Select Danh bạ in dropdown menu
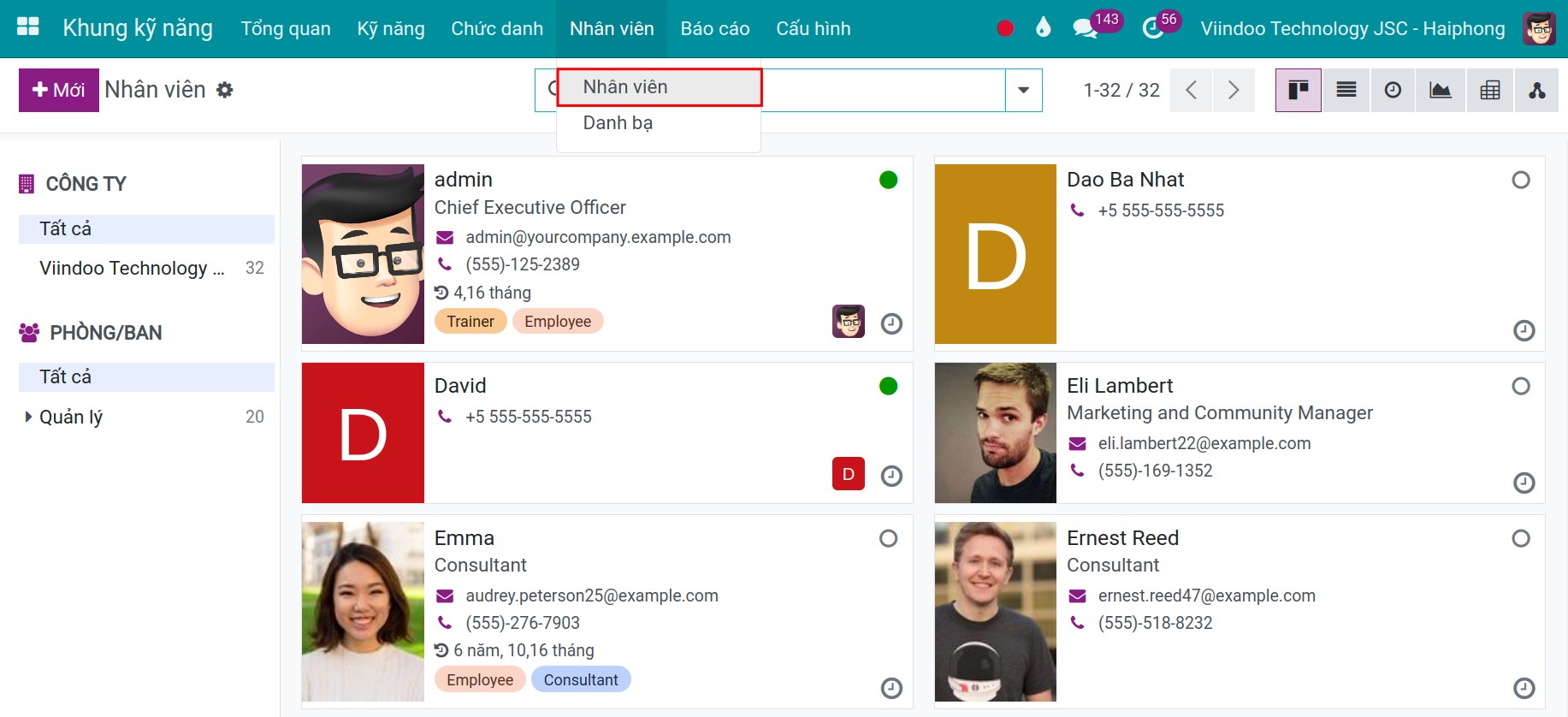 pyautogui.click(x=659, y=123)
